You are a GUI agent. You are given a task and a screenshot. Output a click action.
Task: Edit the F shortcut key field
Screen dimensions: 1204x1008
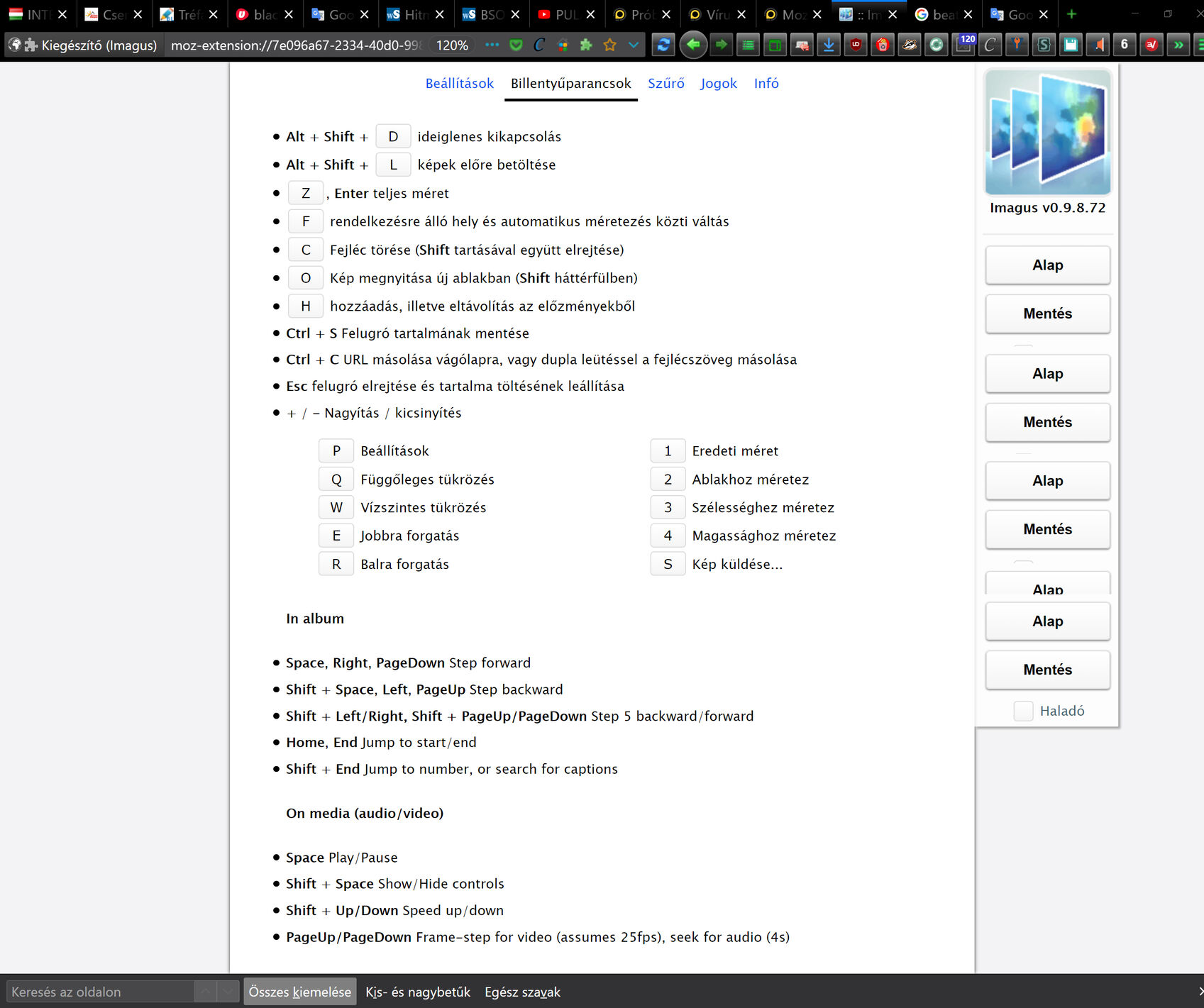306,221
